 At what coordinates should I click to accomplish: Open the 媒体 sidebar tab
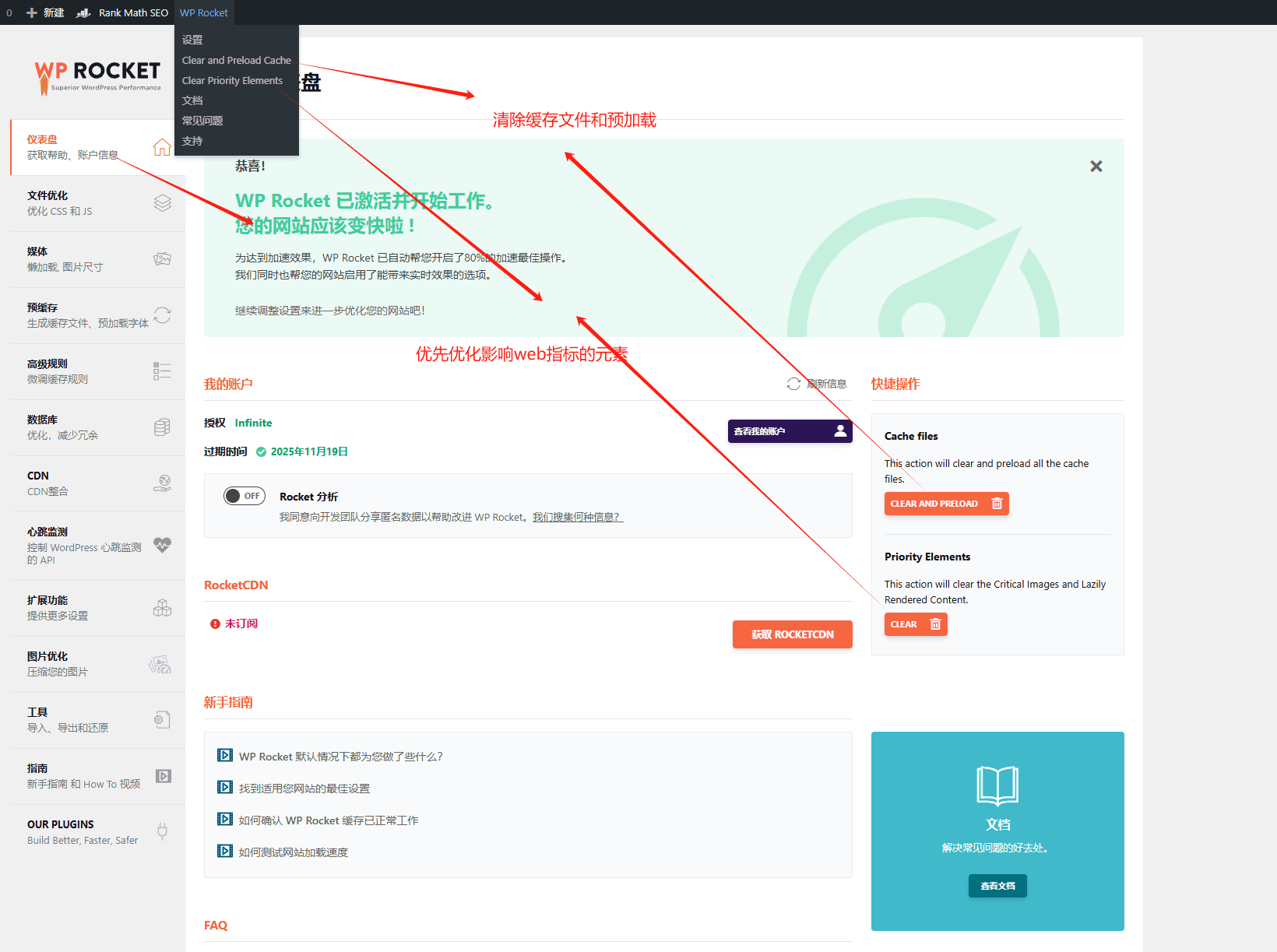point(98,259)
